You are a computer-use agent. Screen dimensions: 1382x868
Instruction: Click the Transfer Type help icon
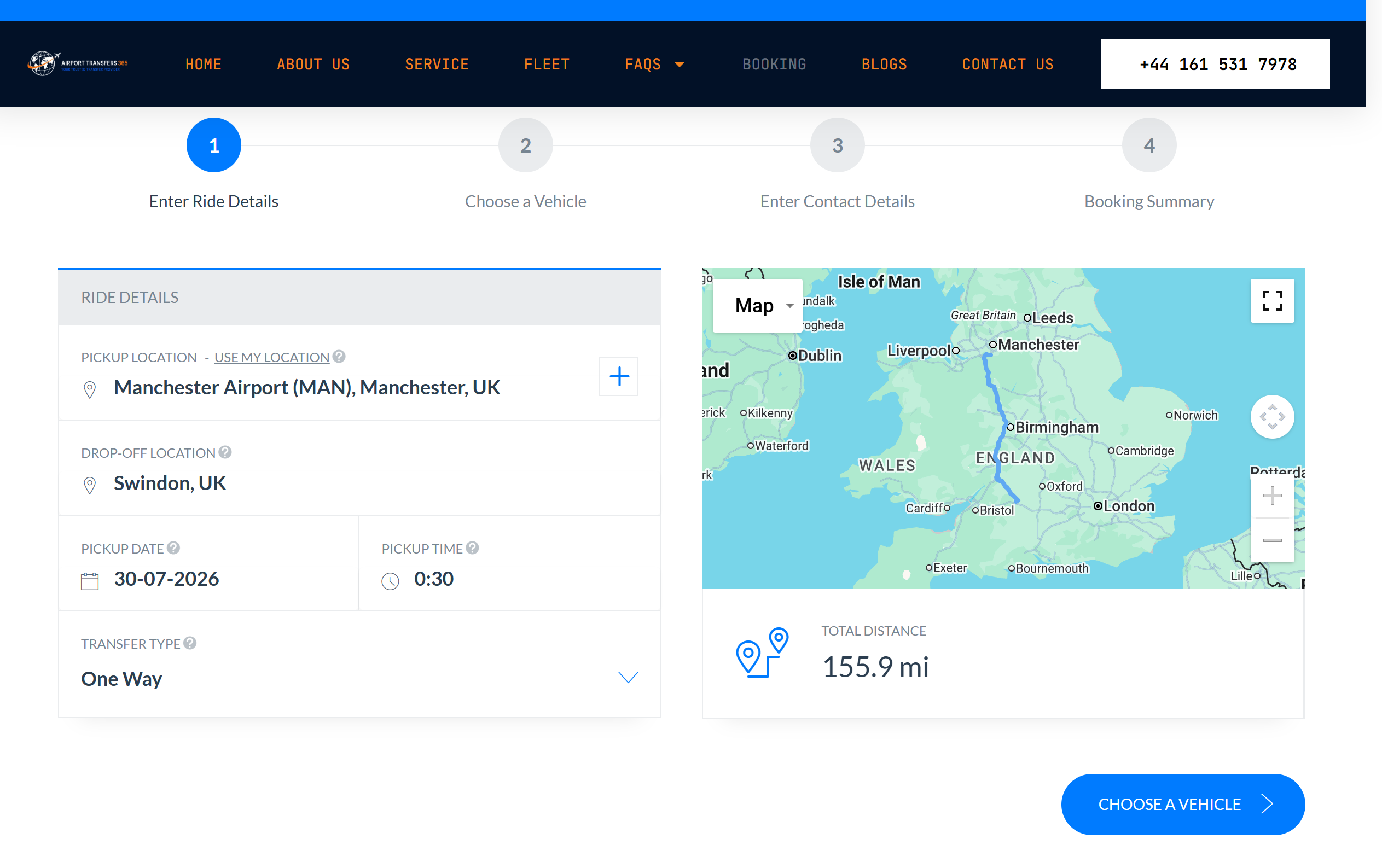[190, 643]
